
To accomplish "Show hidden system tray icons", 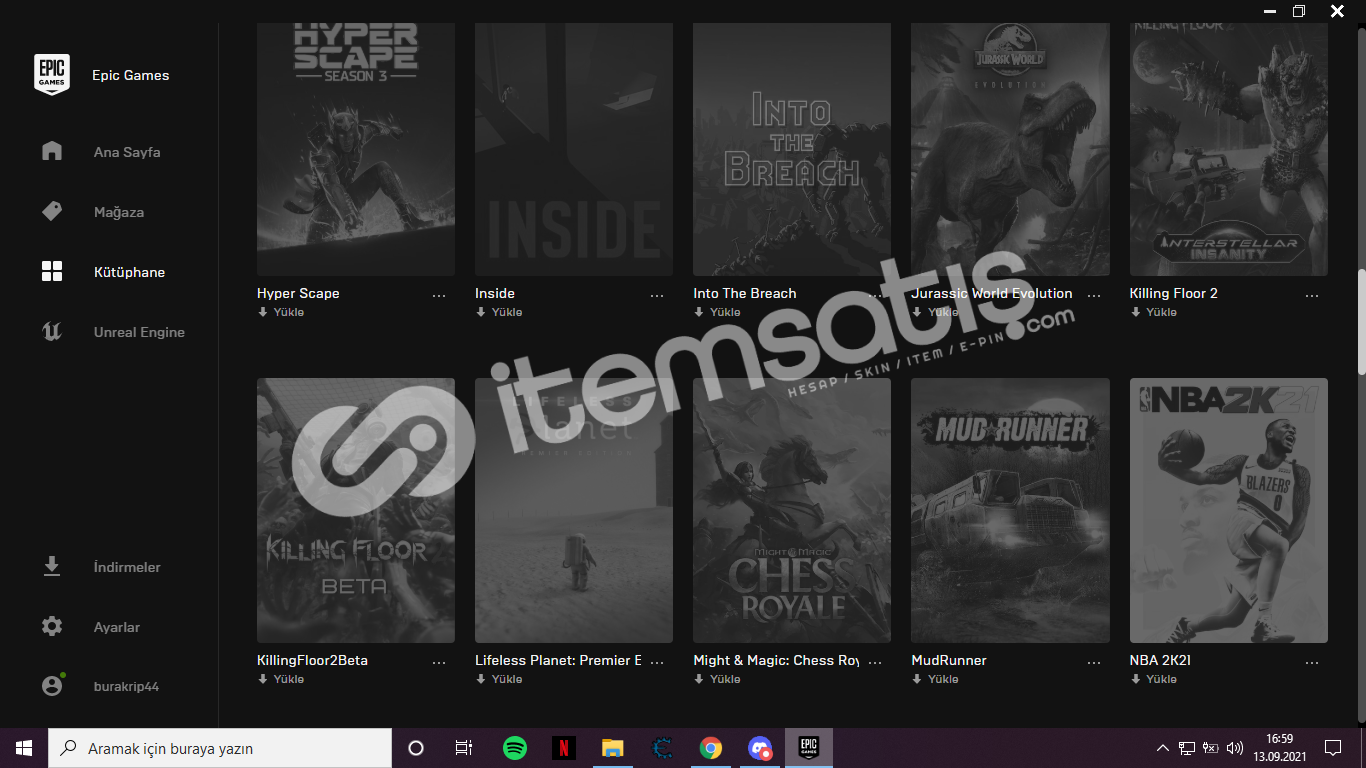I will click(x=1163, y=748).
